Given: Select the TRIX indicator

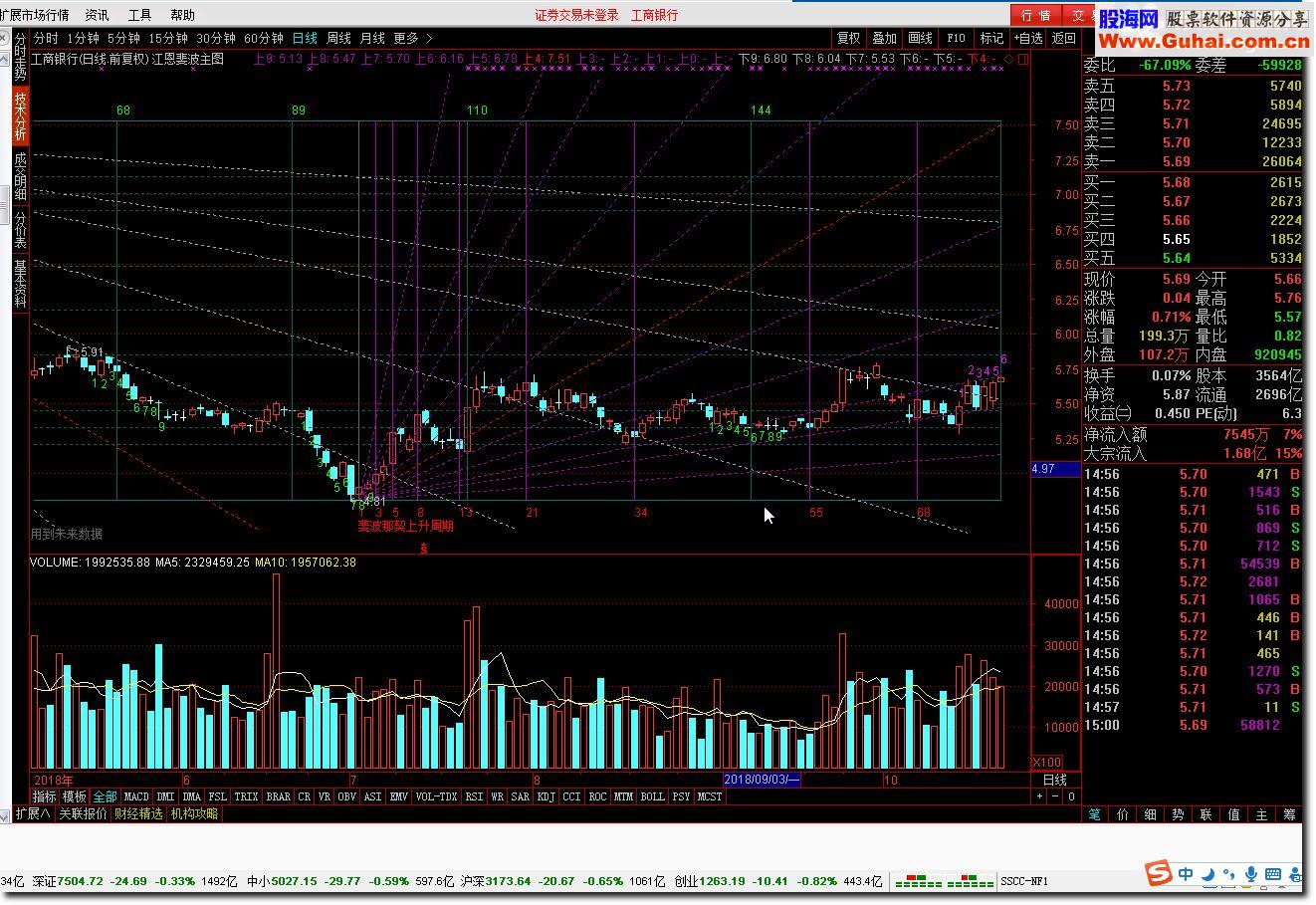Looking at the screenshot, I should pyautogui.click(x=246, y=796).
